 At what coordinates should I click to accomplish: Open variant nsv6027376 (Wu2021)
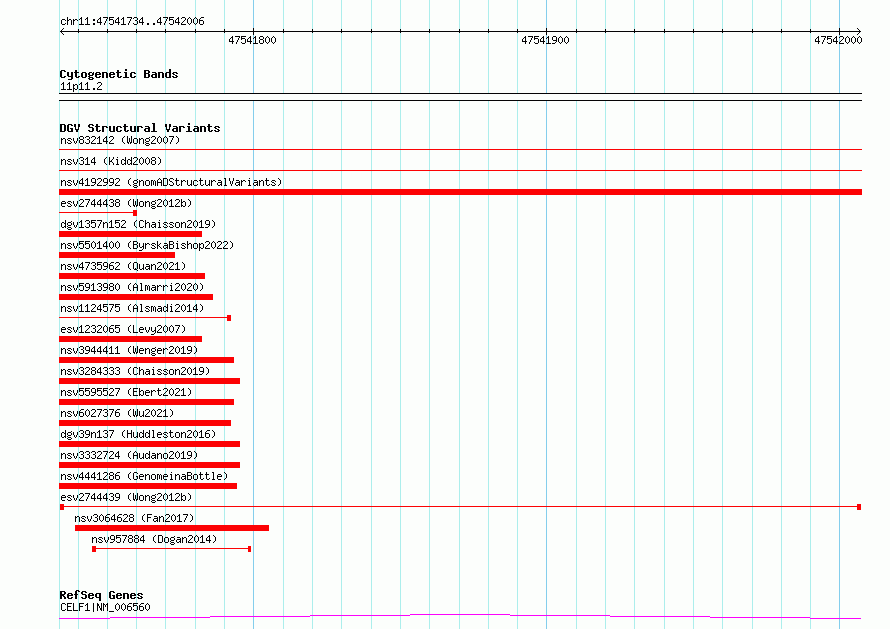coord(117,413)
